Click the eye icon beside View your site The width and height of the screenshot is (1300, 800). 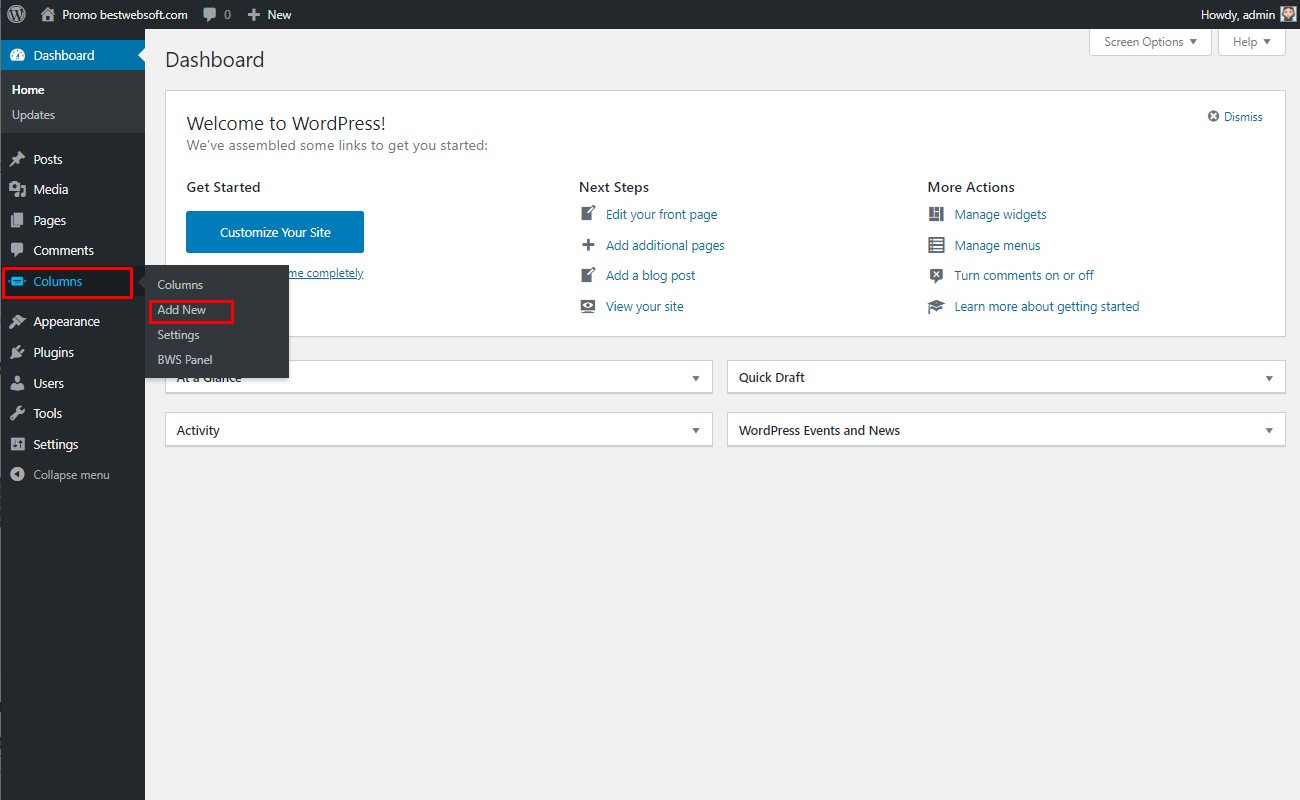588,306
